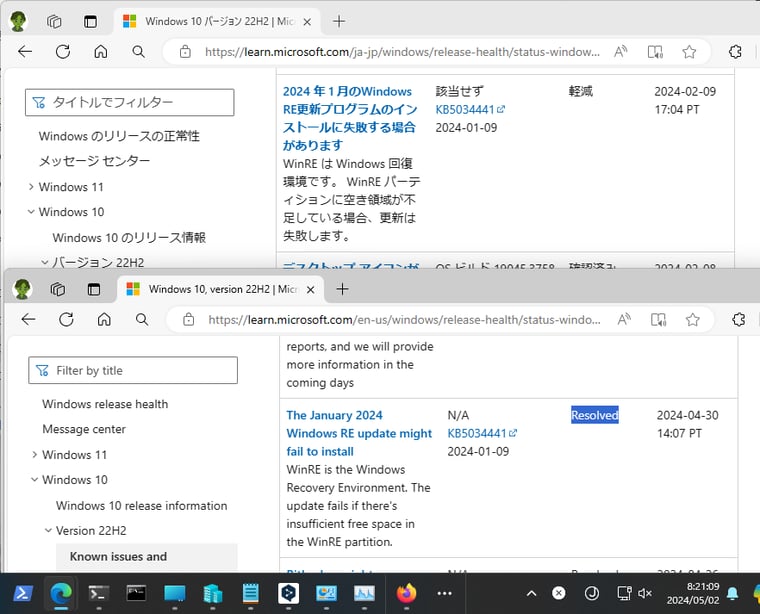Open Extensions in the English Edge window
Viewport: 760px width, 614px height.
[739, 319]
